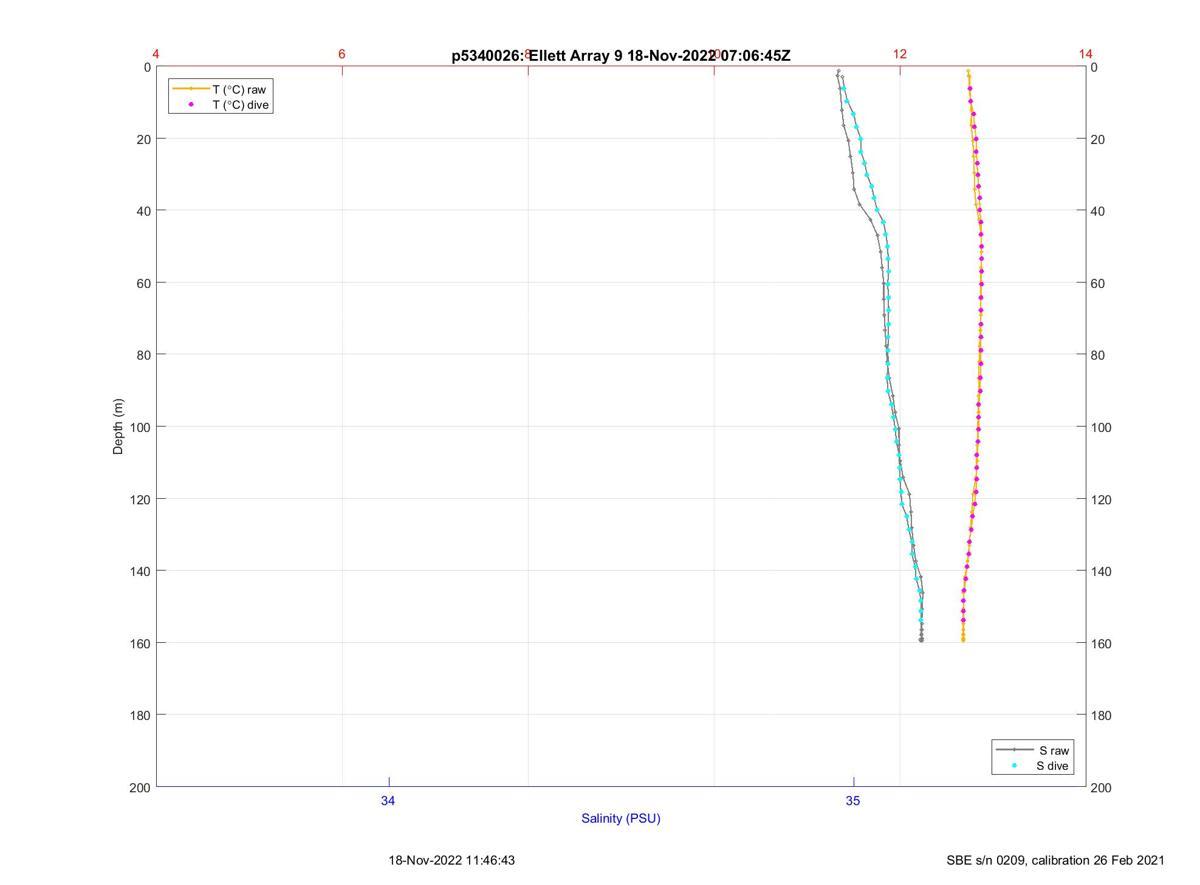Viewport: 1200px width, 885px height.
Task: Click right-axis depth tick label 180
Action: (1101, 715)
